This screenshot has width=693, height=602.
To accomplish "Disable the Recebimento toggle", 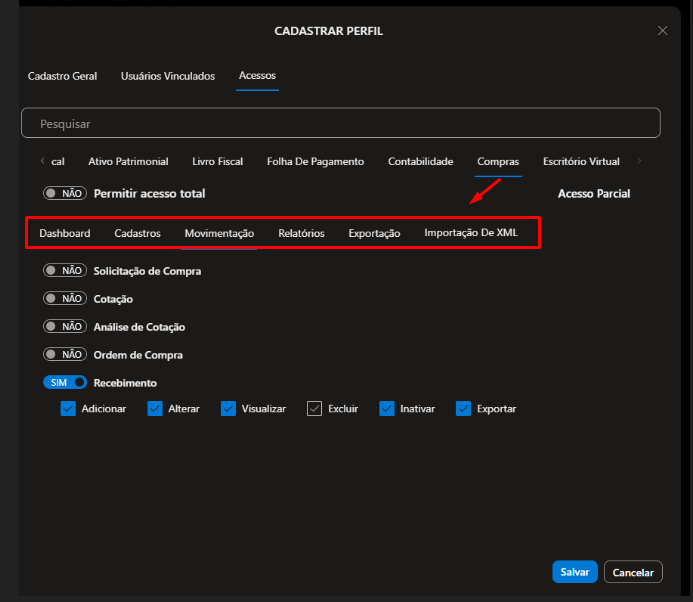I will coord(65,383).
